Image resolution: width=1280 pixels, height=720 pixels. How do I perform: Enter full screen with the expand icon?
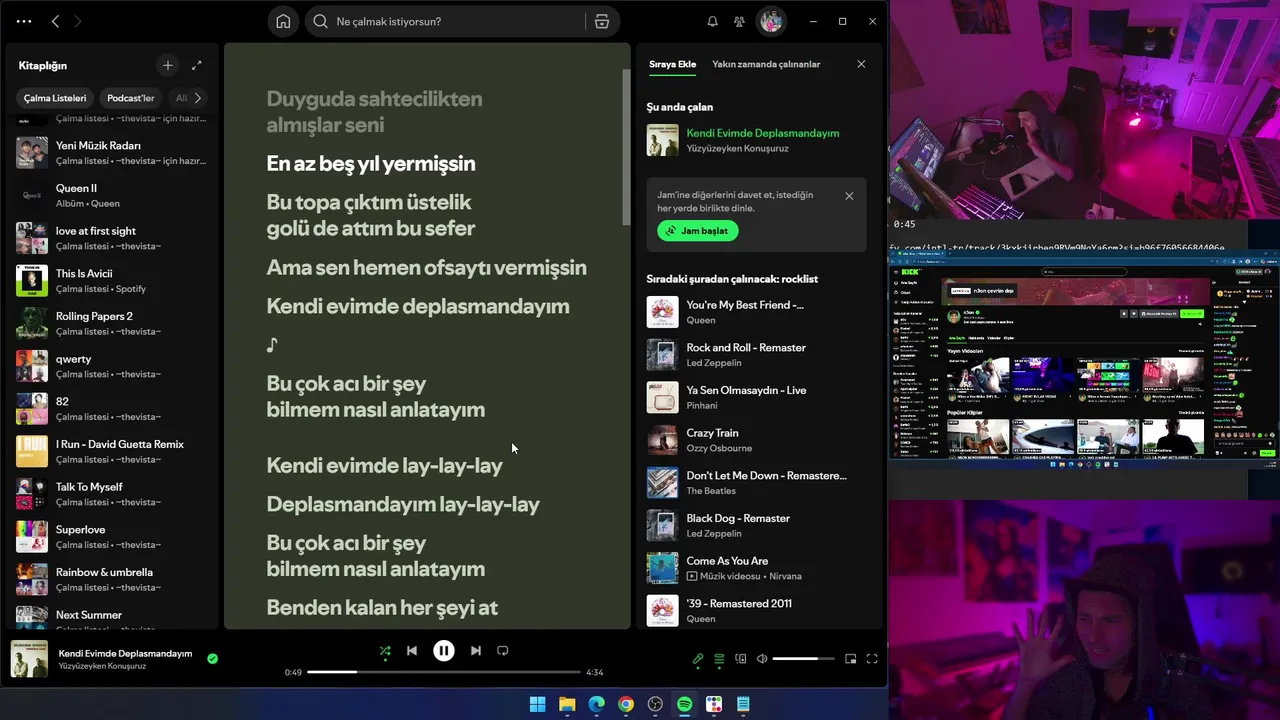pyautogui.click(x=872, y=659)
